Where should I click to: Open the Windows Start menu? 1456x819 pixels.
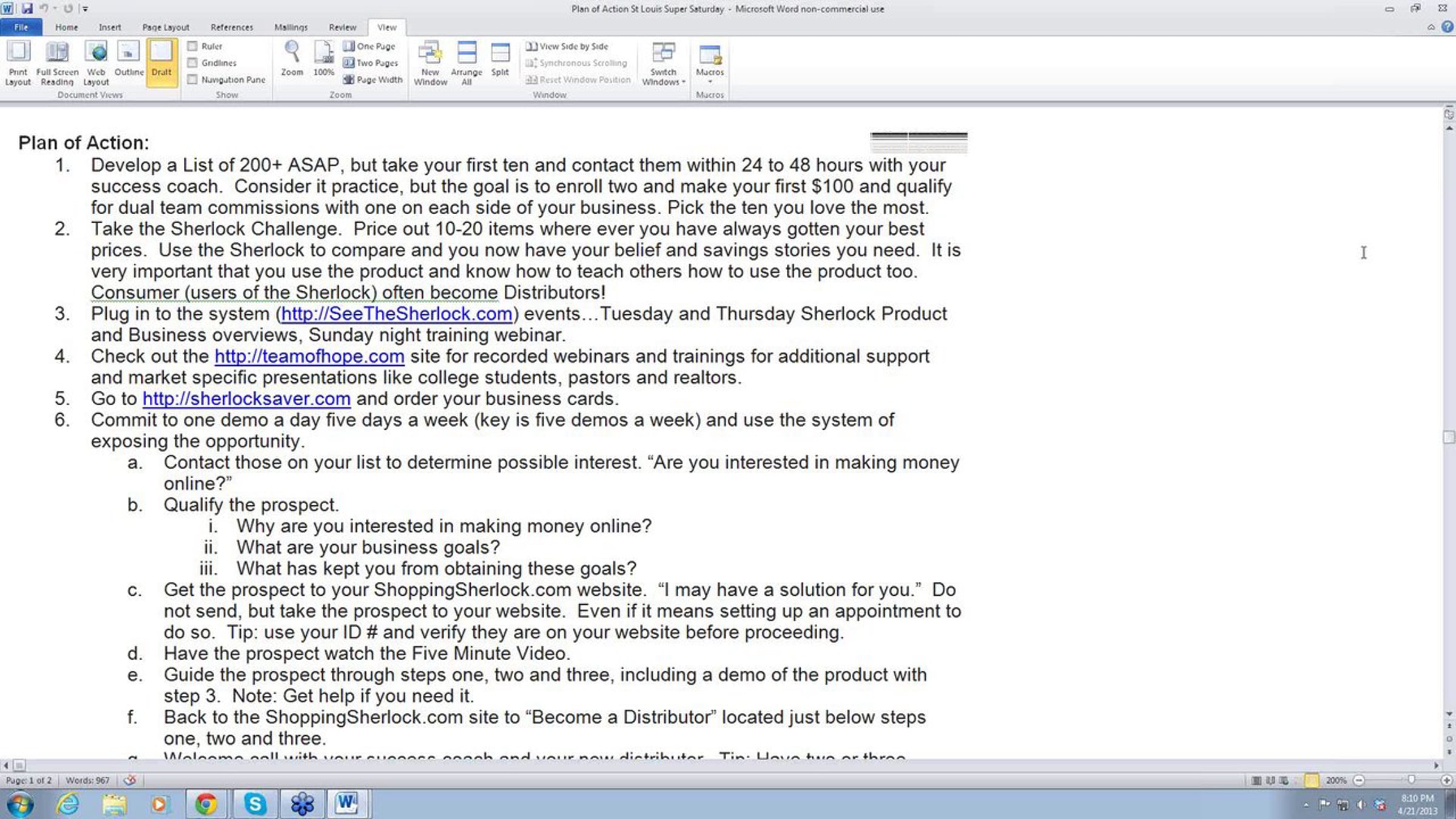point(20,804)
